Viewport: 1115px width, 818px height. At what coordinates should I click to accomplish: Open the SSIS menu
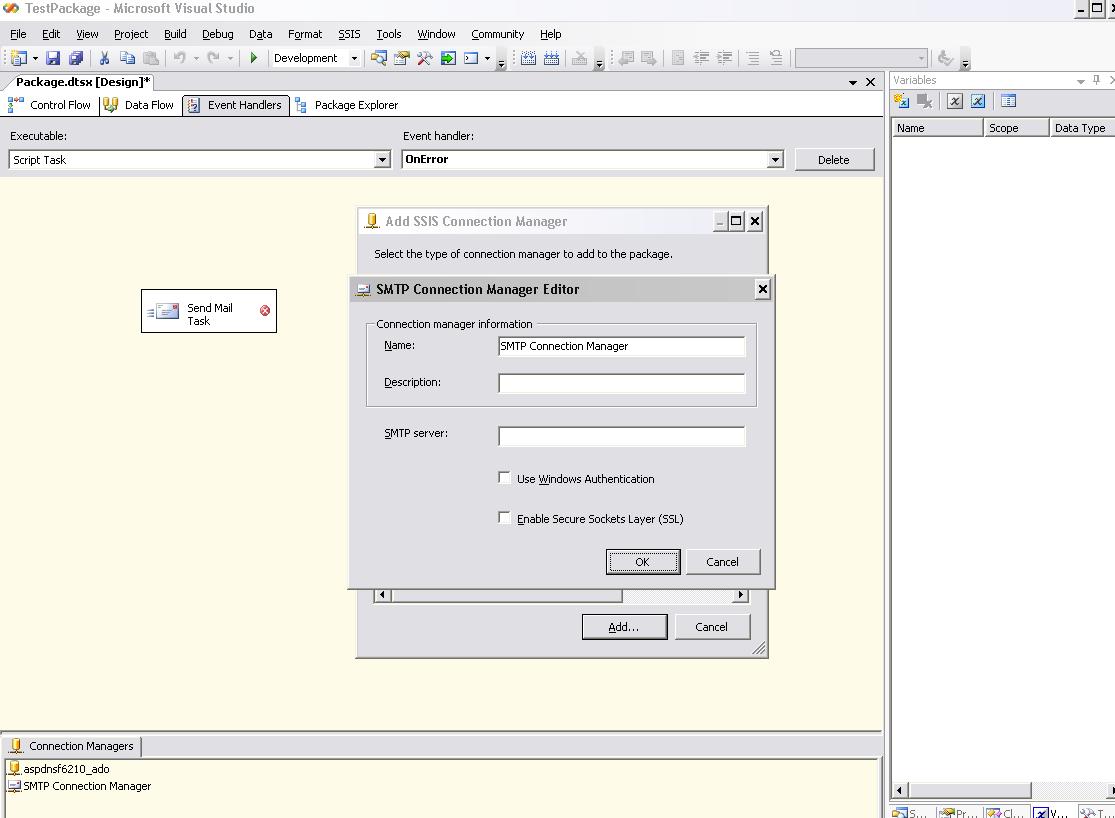[x=348, y=34]
